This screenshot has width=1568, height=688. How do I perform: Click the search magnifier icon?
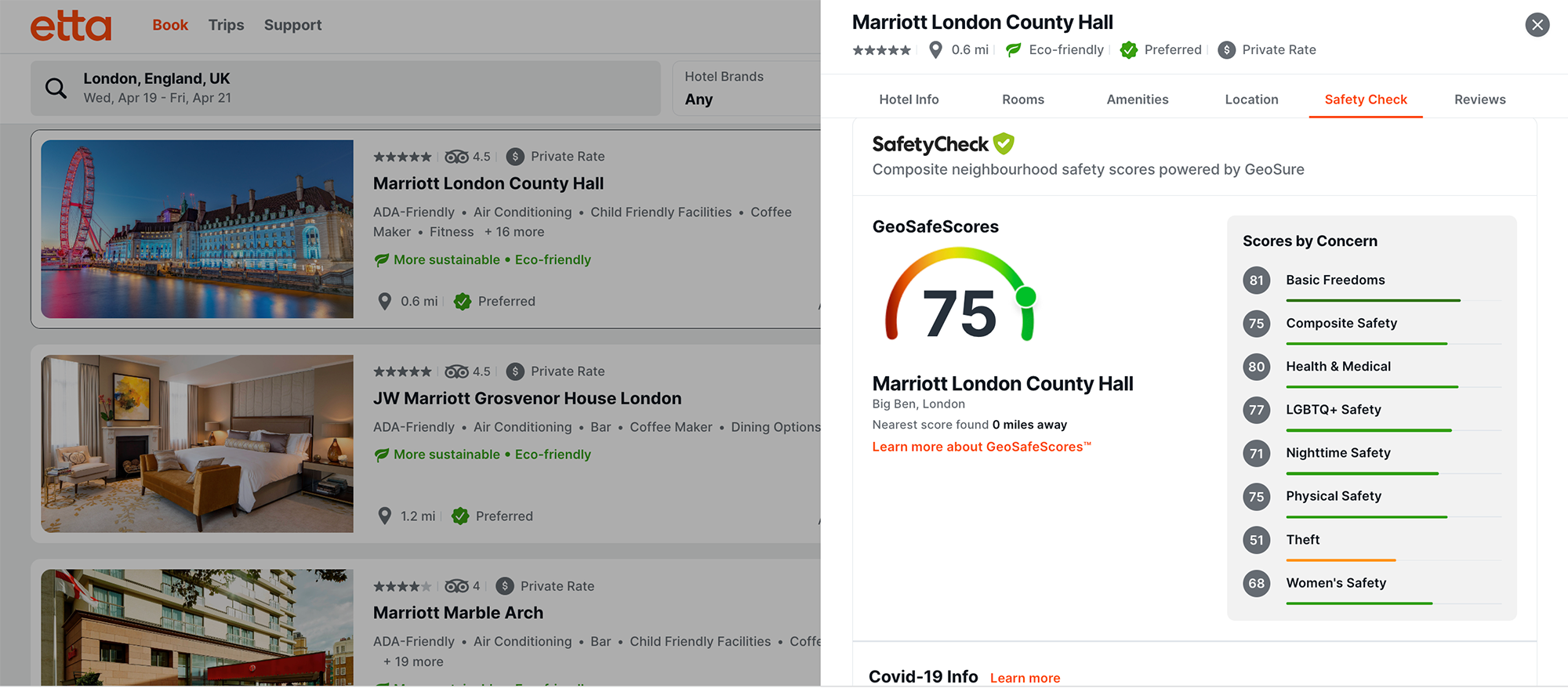[x=56, y=89]
